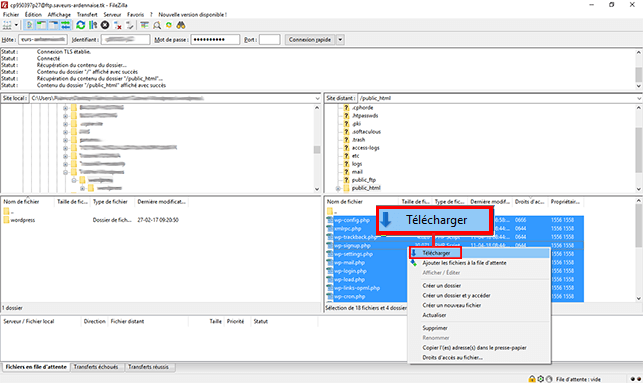Open the Site Manager icon
643x383 pixels.
pos(7,25)
